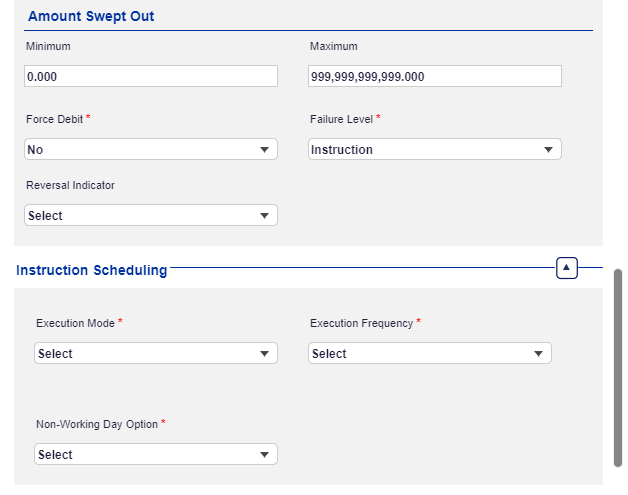628x495 pixels.
Task: Click the Minimum field label
Action: click(48, 46)
